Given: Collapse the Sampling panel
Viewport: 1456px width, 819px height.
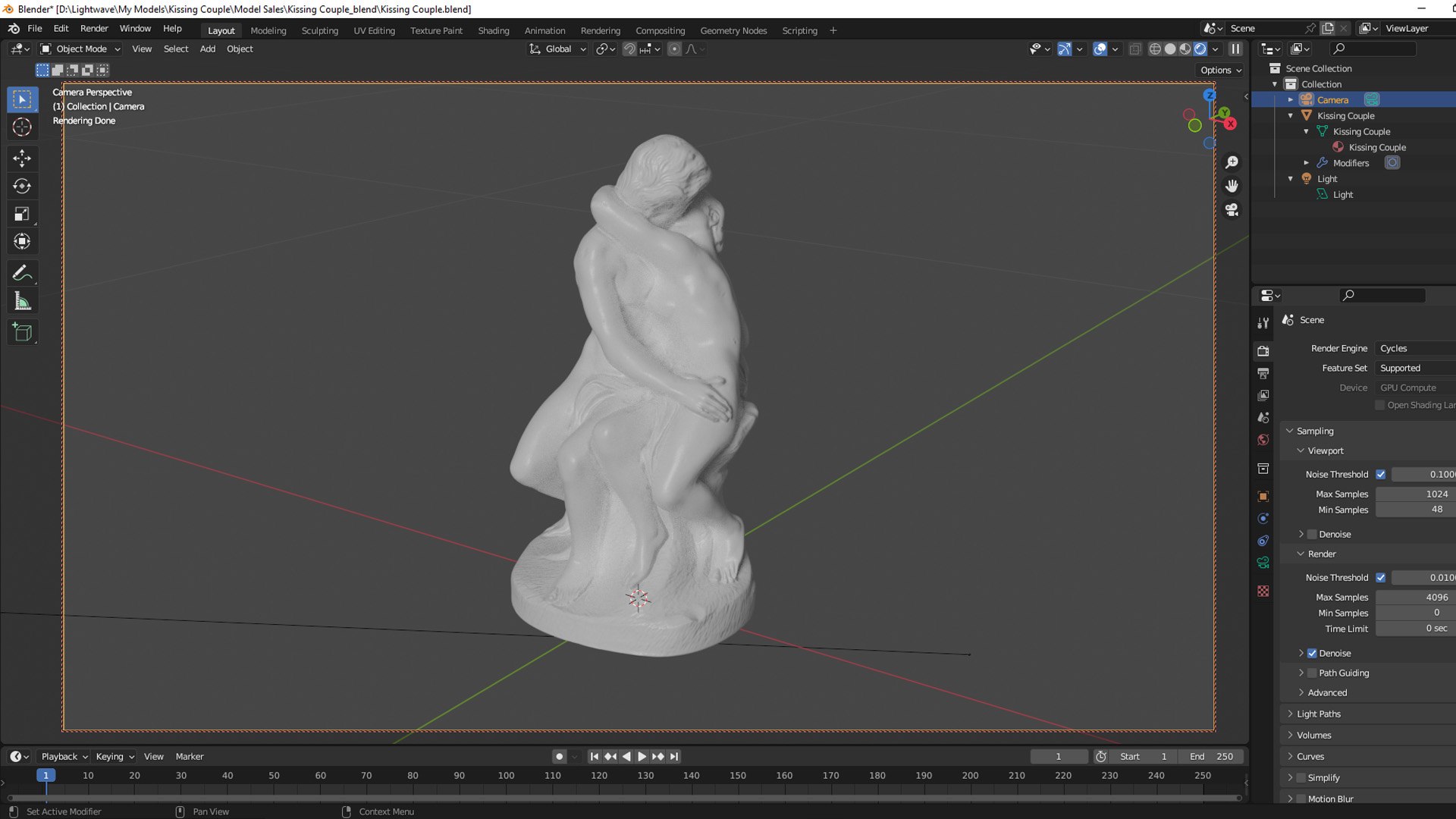Looking at the screenshot, I should 1314,431.
